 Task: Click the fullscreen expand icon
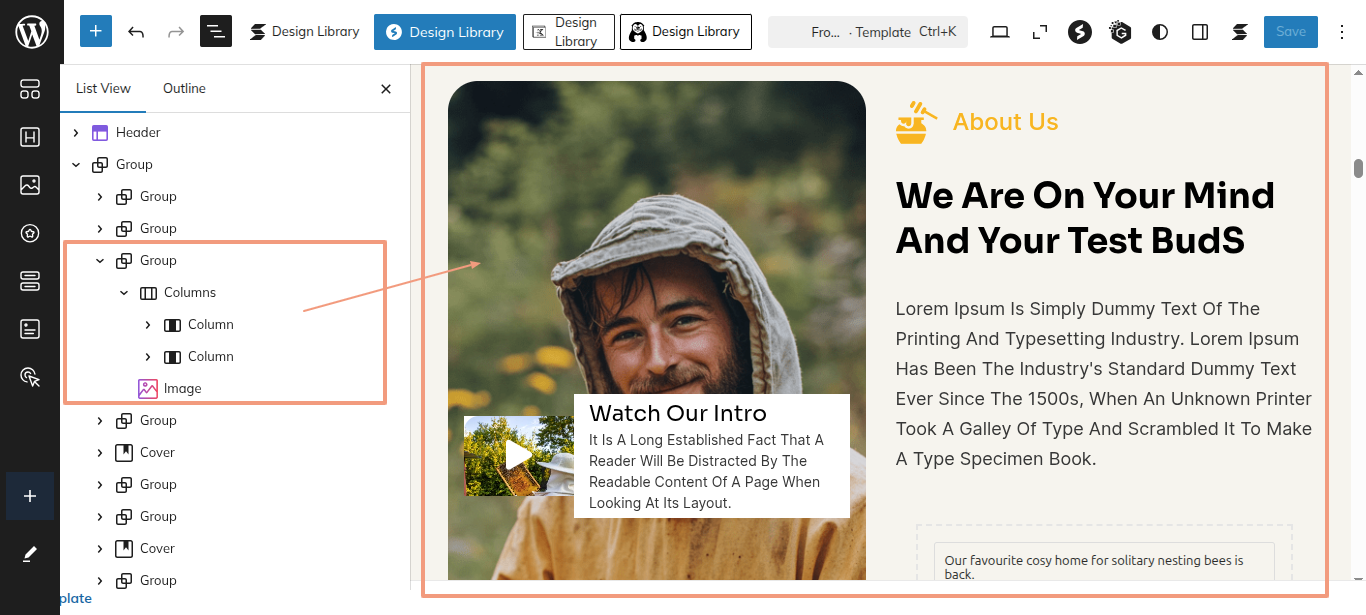1040,32
